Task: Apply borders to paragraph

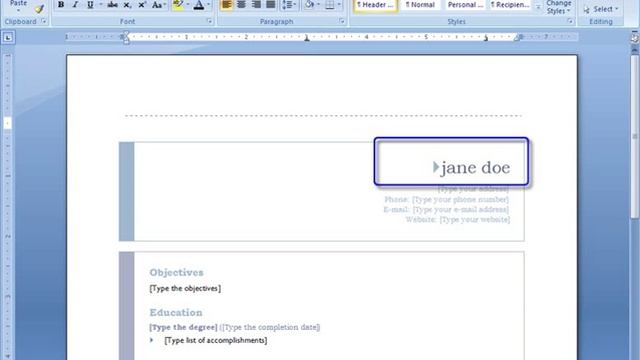Action: (x=329, y=4)
